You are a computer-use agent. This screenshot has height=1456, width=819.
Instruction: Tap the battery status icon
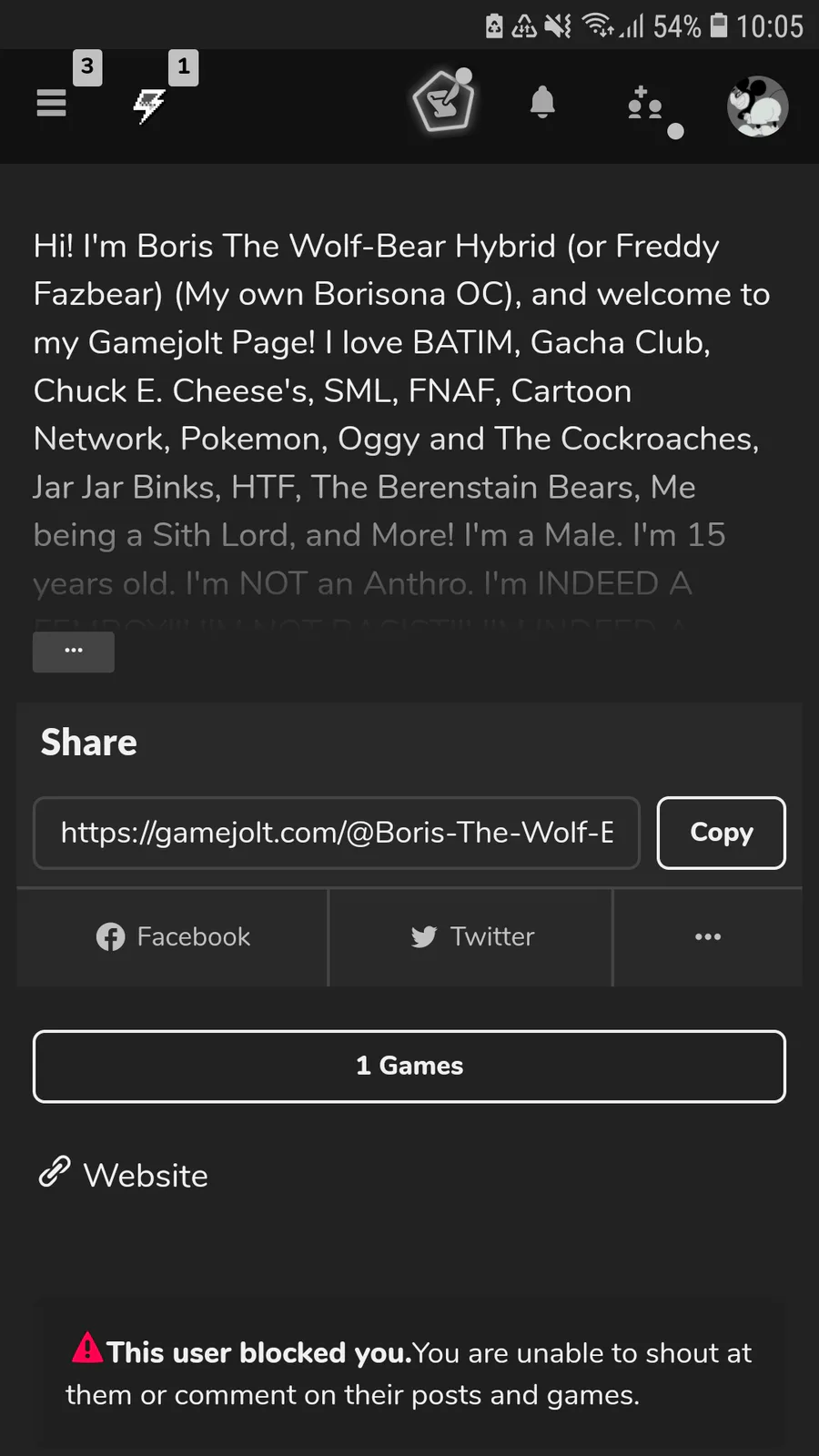click(719, 25)
